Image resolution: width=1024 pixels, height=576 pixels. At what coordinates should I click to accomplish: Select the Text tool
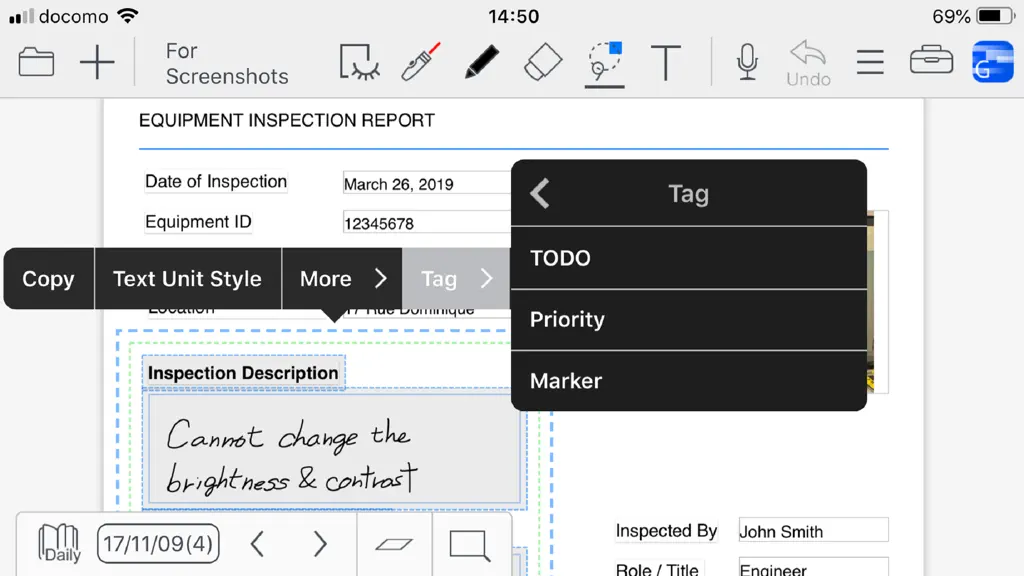[x=665, y=63]
